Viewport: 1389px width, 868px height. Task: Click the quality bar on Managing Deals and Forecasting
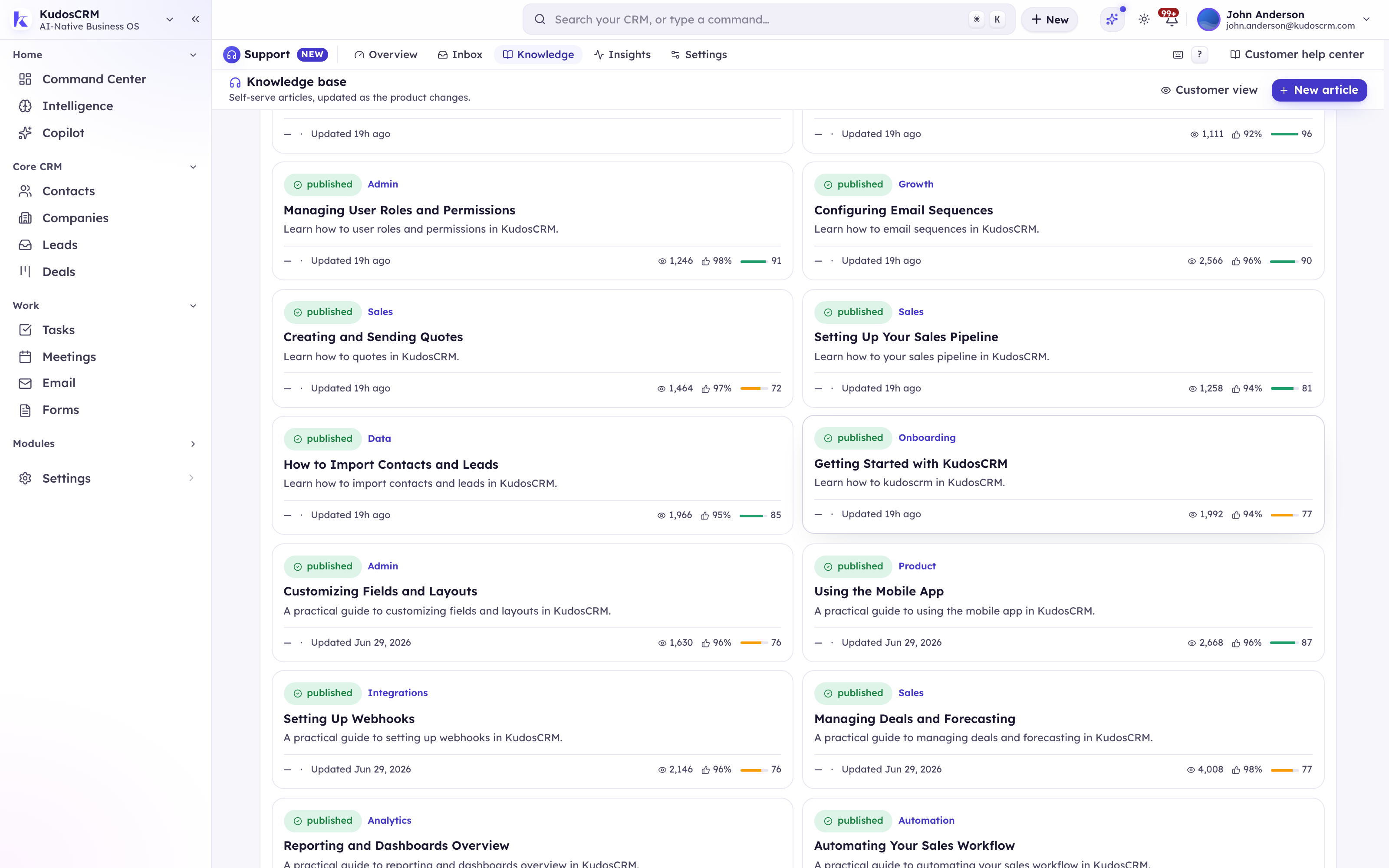(1284, 770)
